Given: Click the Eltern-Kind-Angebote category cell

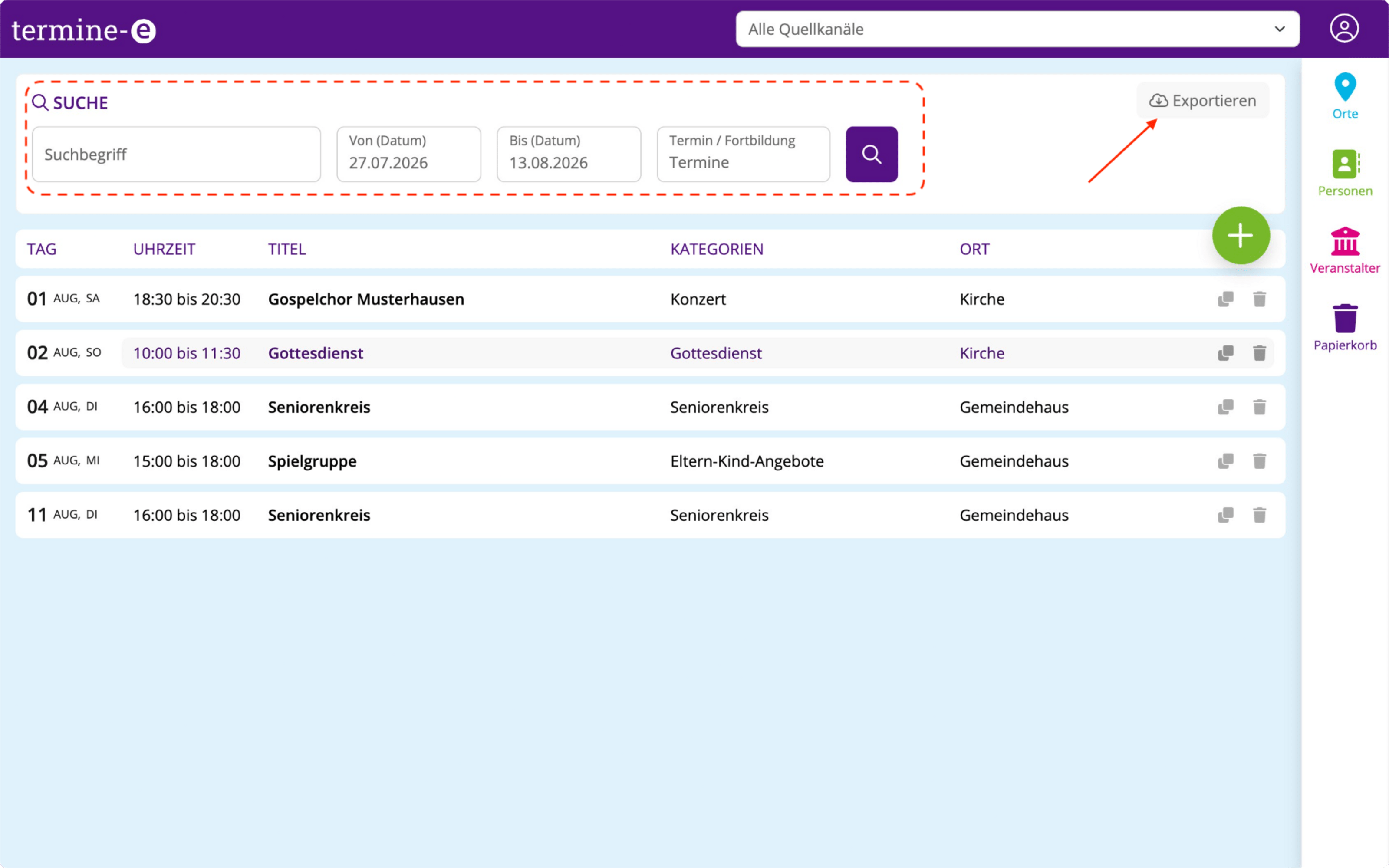Looking at the screenshot, I should [x=747, y=461].
